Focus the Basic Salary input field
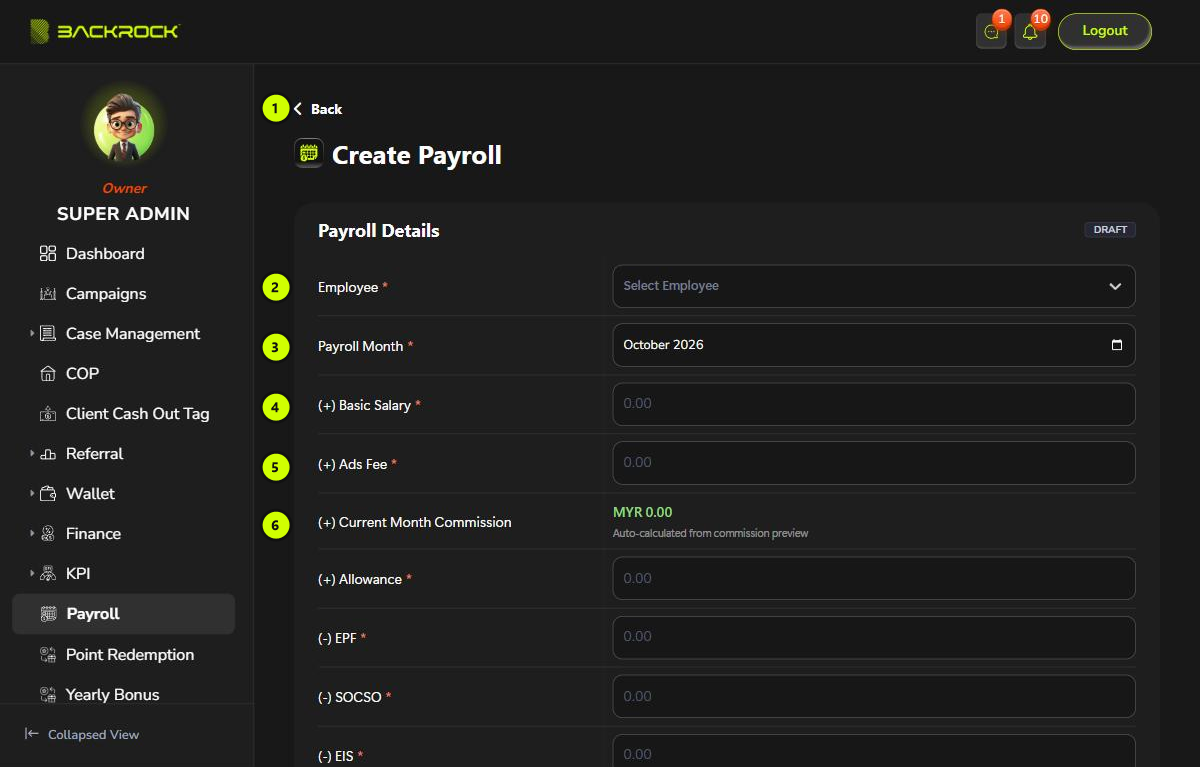The image size is (1200, 767). click(874, 404)
